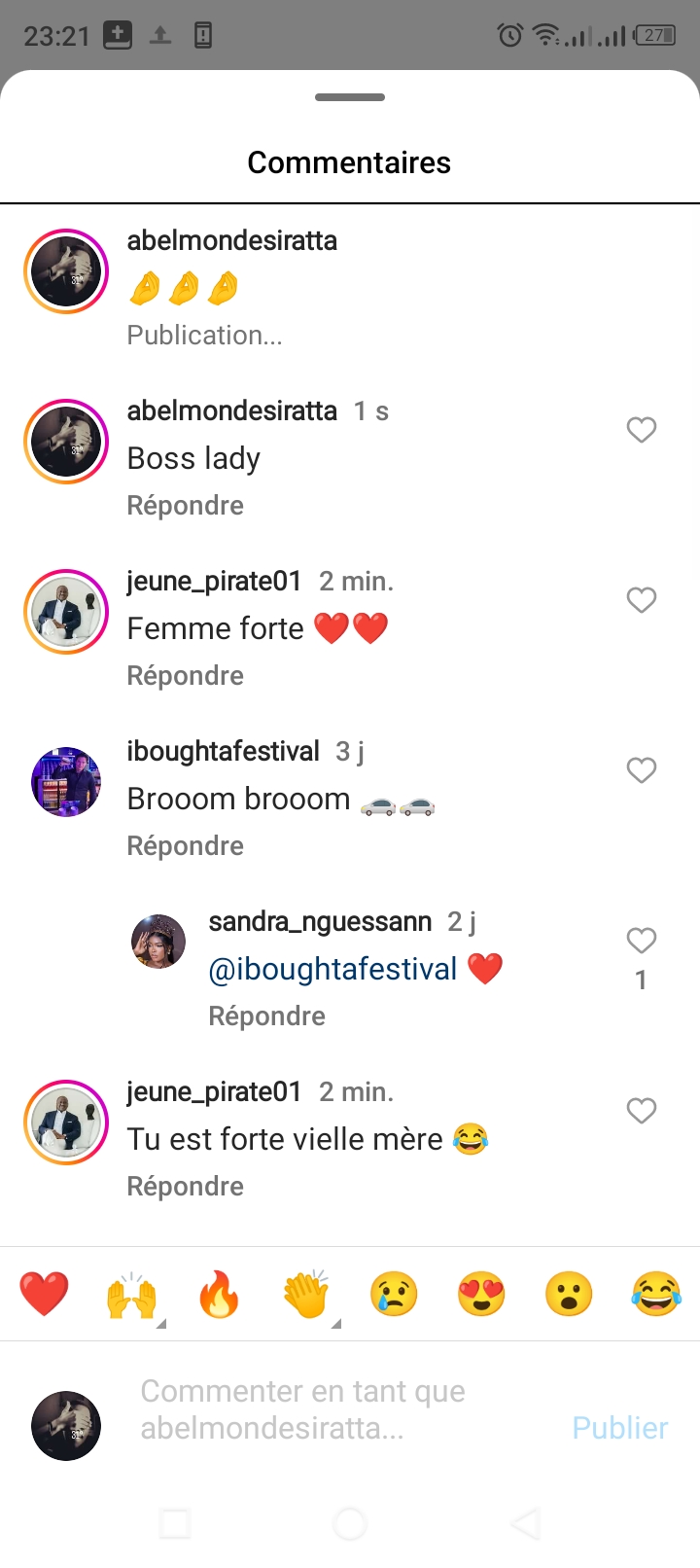This screenshot has width=700, height=1568.
Task: Insert the fire emoji reaction
Action: coord(219,1295)
